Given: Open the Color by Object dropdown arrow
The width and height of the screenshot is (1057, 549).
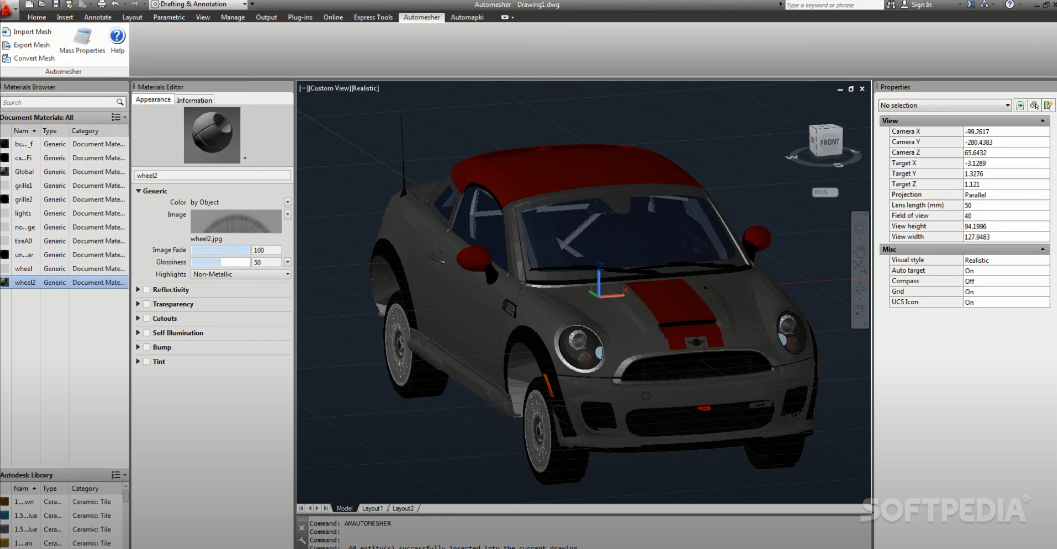Looking at the screenshot, I should (287, 202).
